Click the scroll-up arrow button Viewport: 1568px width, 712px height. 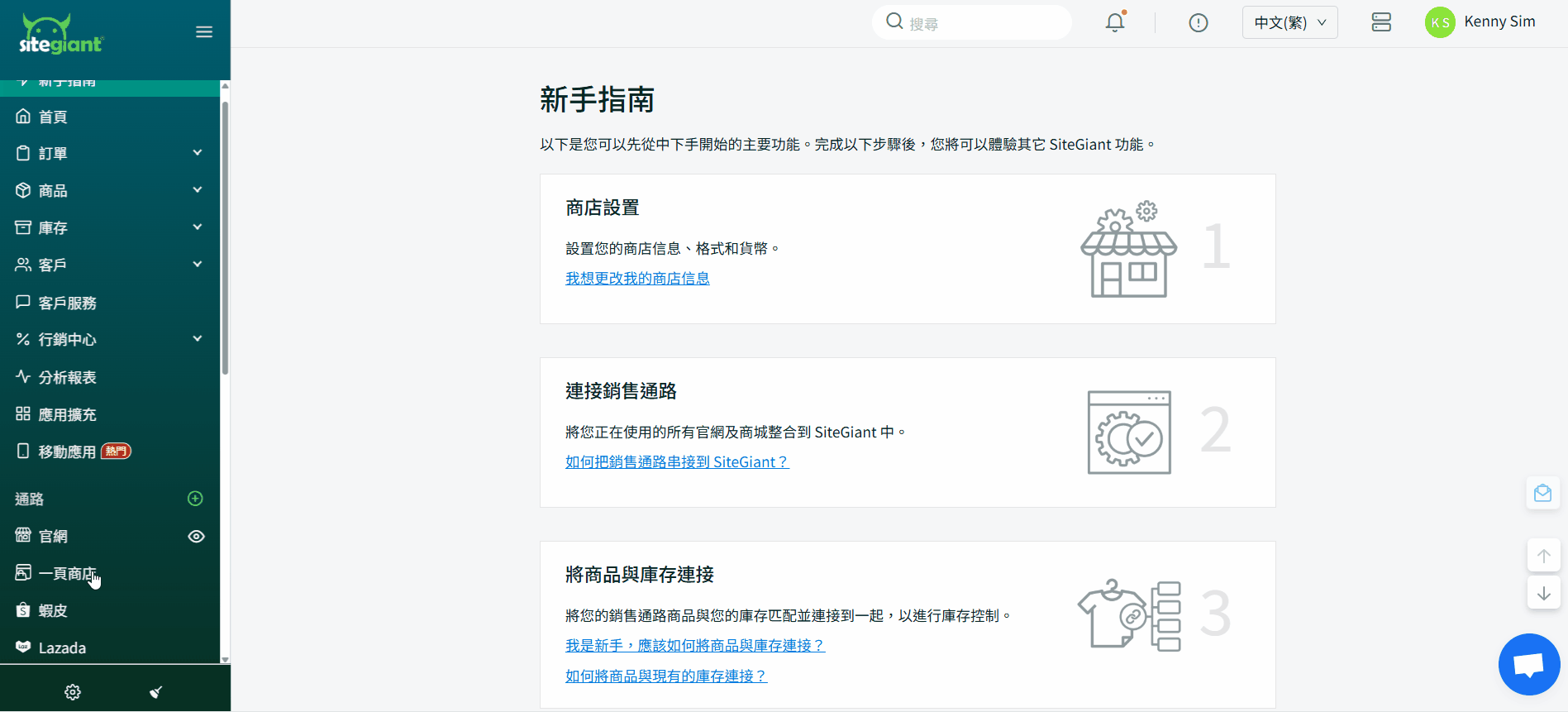[1543, 556]
